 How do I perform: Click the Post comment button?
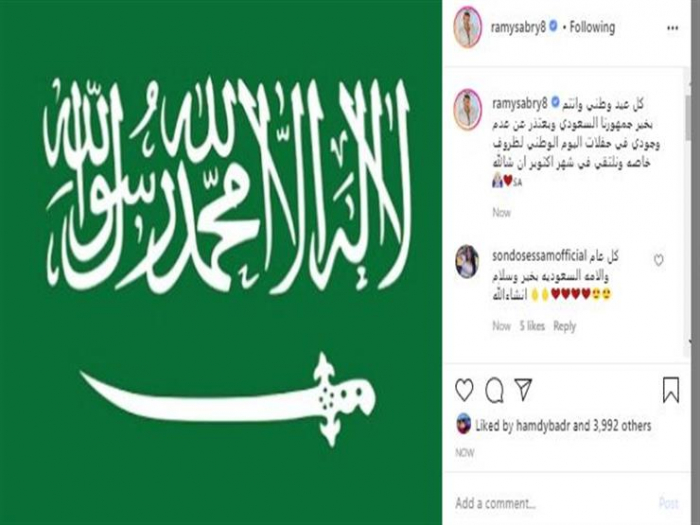tap(668, 504)
